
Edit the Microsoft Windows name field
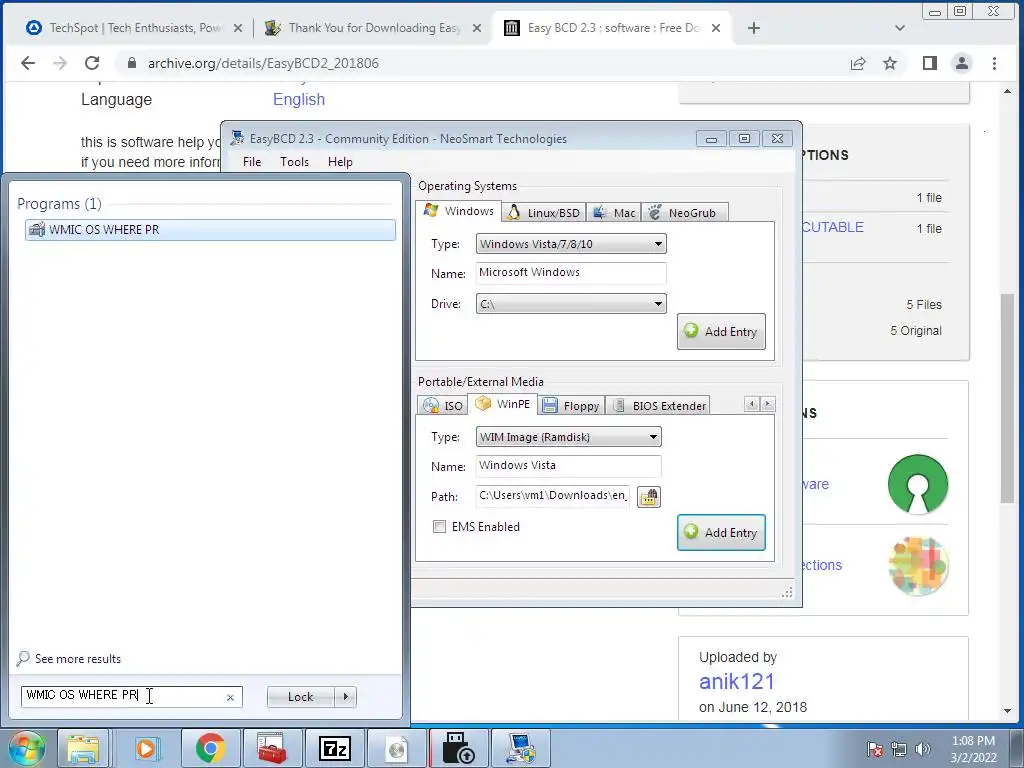coord(571,273)
